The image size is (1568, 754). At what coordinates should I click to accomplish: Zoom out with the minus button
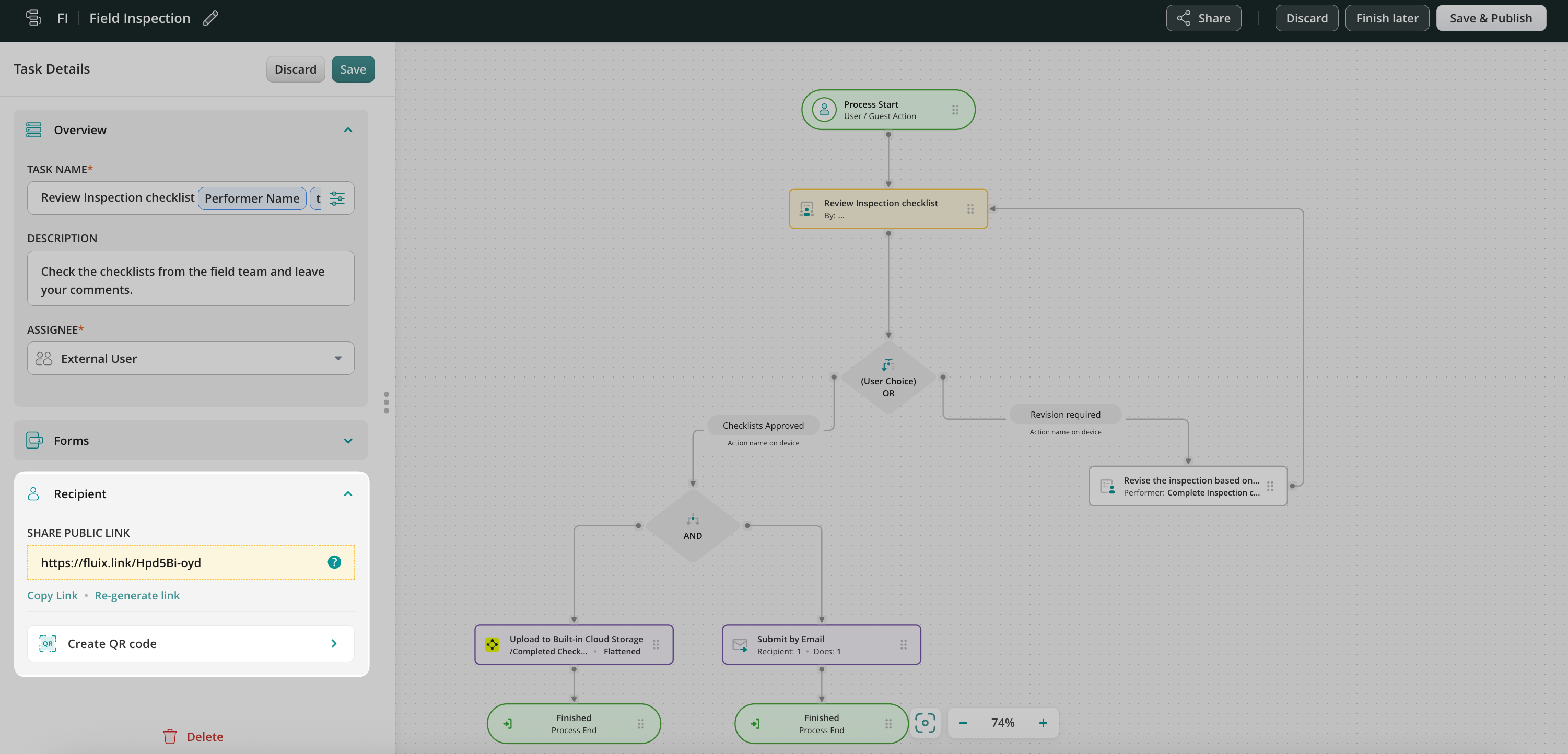963,723
